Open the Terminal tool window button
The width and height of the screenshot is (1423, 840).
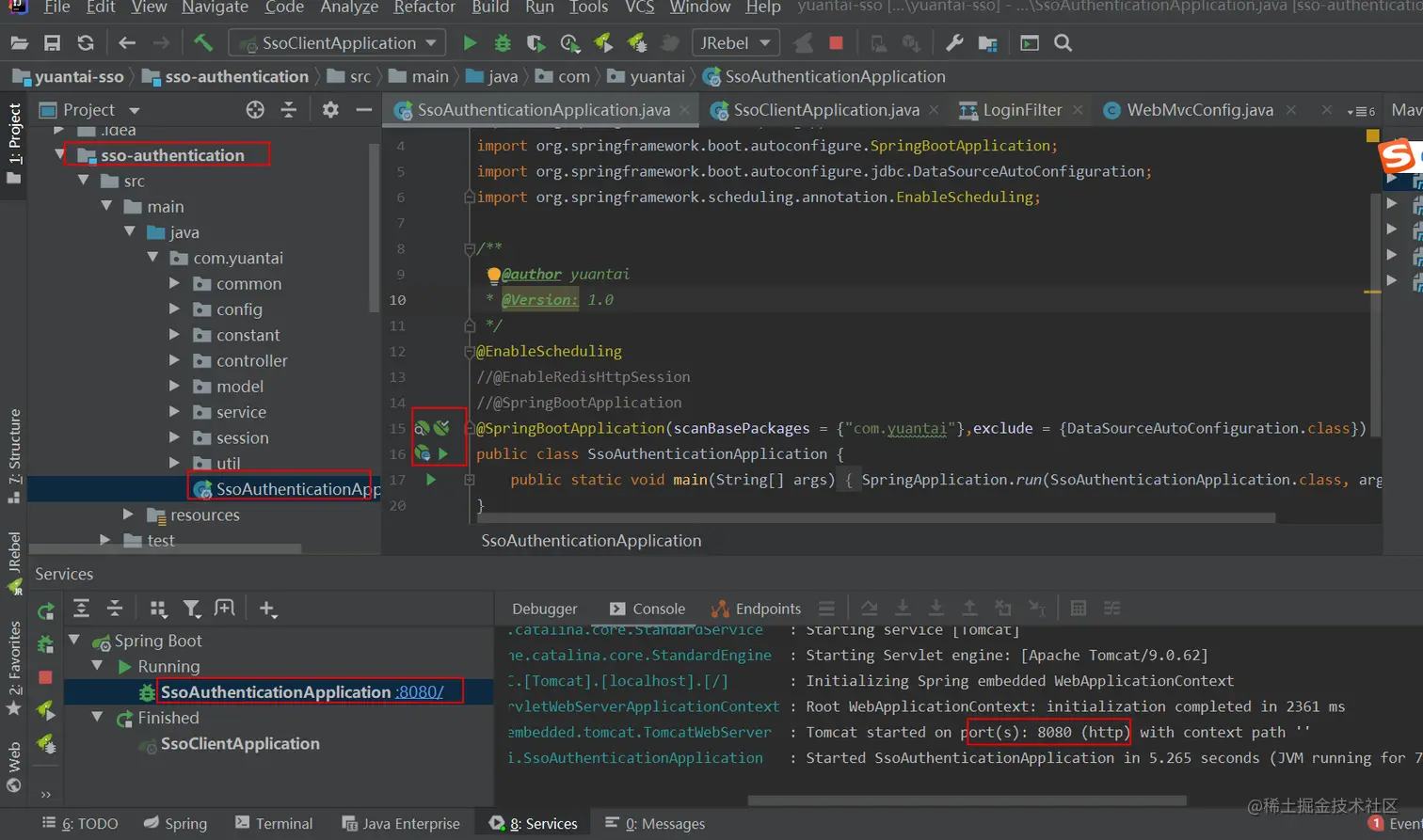[274, 824]
